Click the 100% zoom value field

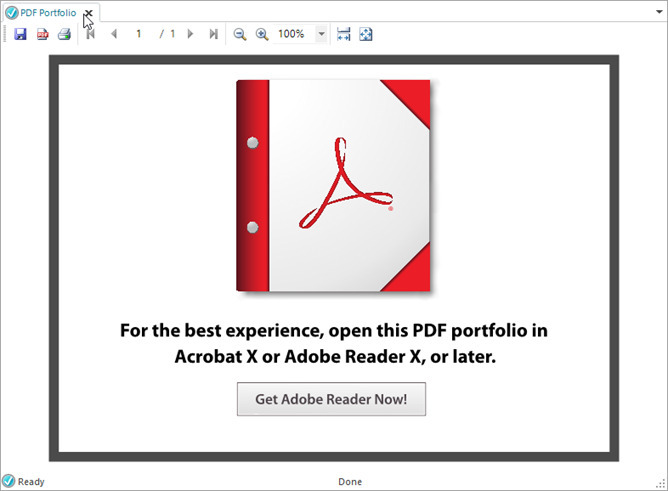(295, 34)
